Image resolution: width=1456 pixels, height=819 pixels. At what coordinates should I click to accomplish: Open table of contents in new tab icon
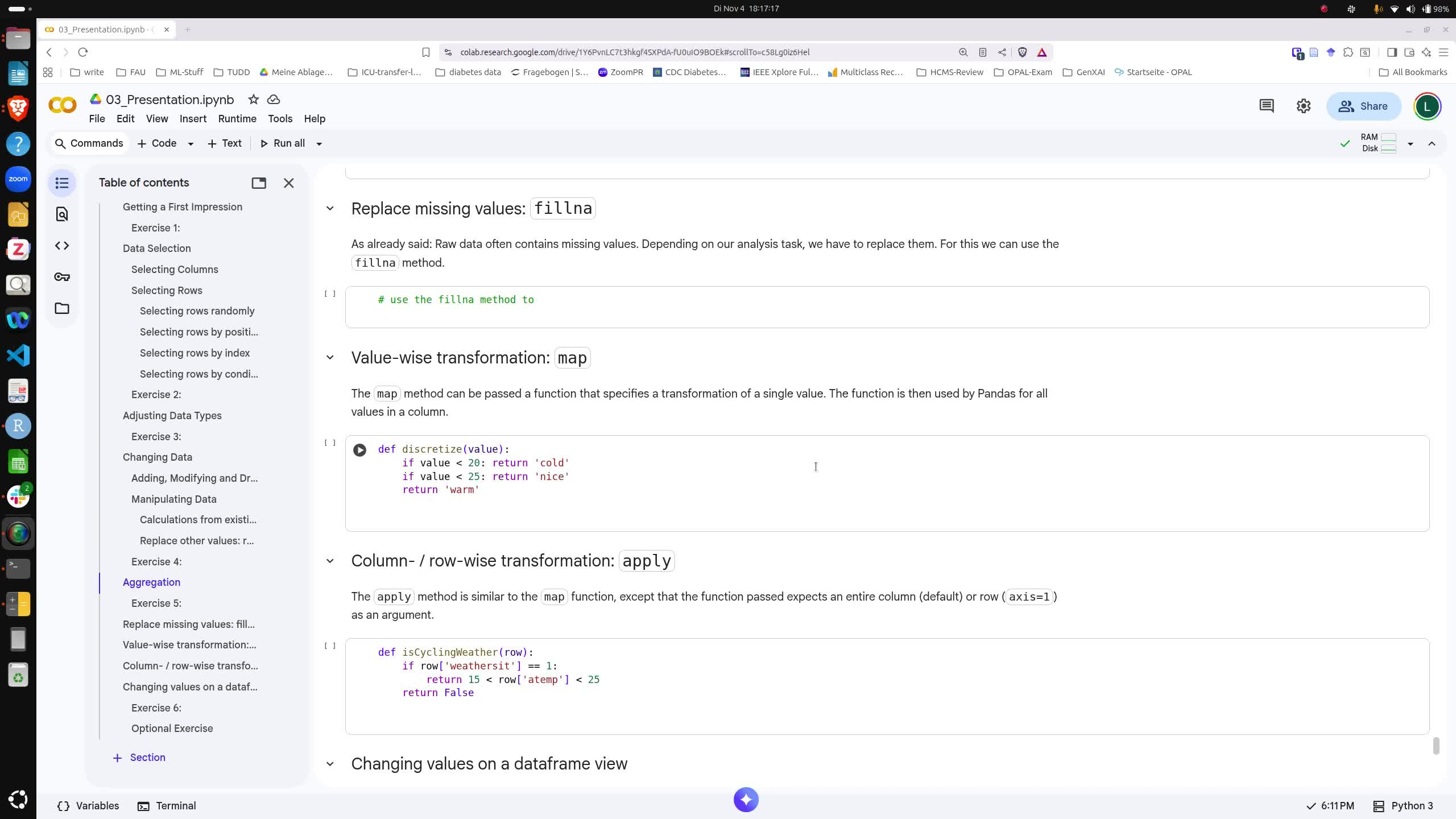coord(259,183)
